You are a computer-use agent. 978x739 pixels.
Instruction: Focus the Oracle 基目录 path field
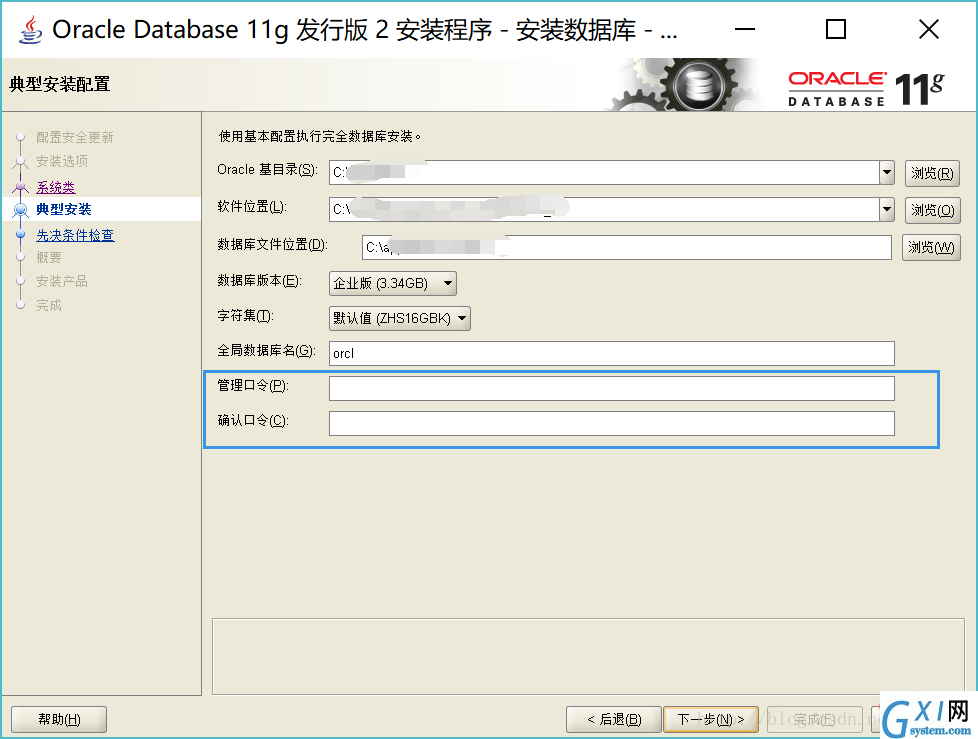click(604, 173)
